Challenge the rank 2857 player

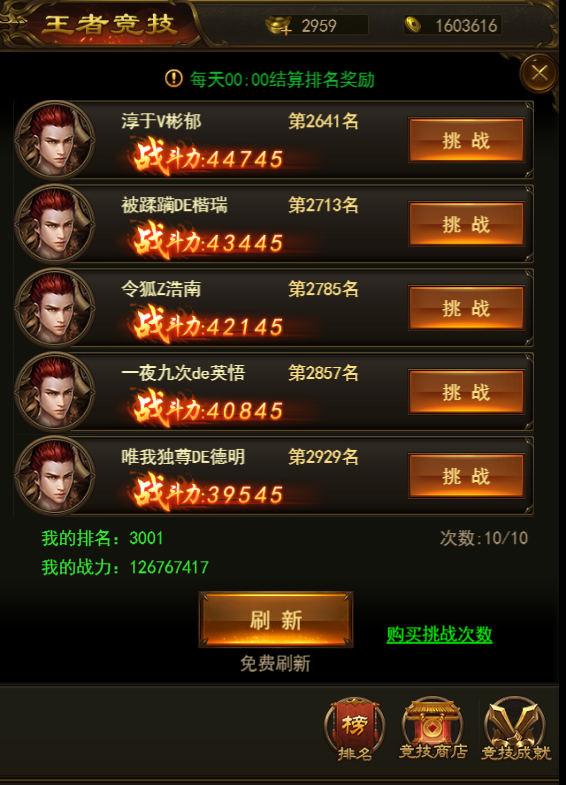[x=466, y=392]
